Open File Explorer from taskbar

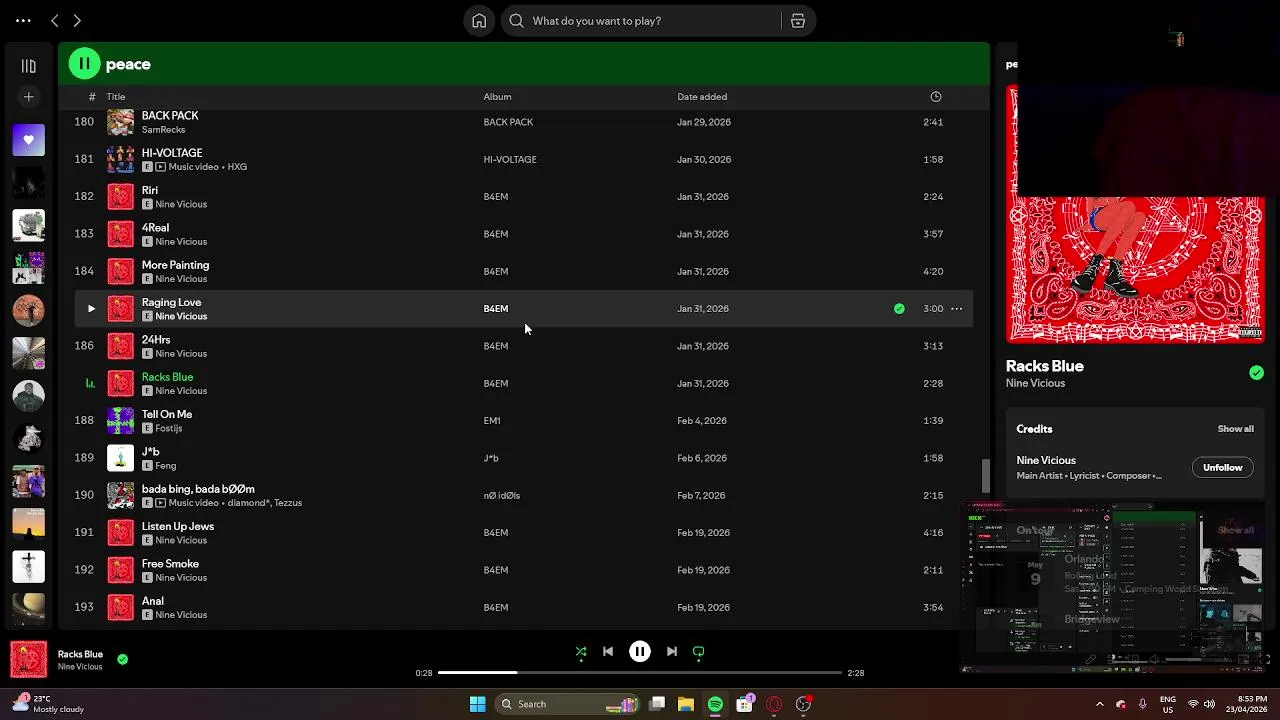point(686,704)
